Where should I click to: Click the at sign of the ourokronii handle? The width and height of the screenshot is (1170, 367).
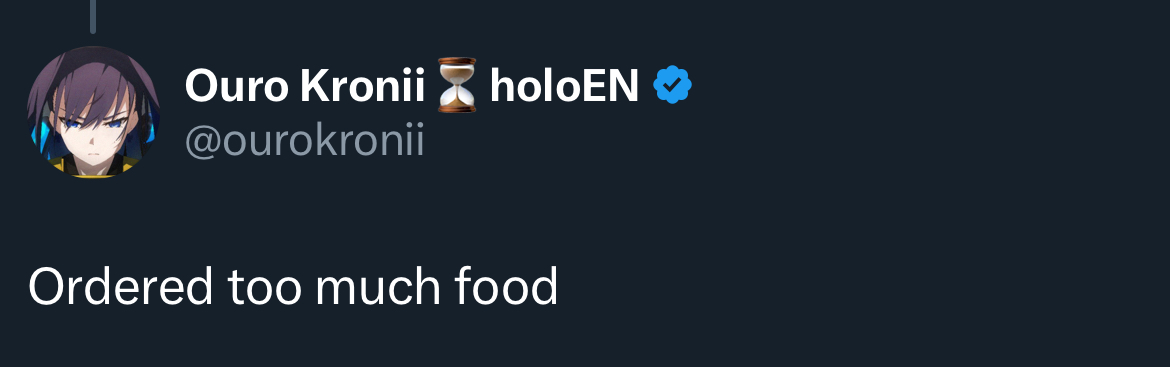tap(203, 140)
